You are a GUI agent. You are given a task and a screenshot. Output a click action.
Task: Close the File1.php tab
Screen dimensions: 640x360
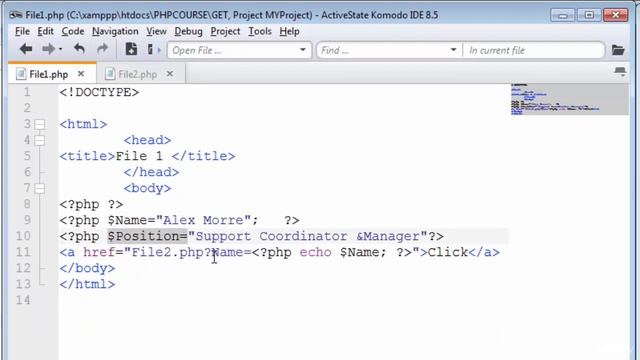[x=81, y=74]
